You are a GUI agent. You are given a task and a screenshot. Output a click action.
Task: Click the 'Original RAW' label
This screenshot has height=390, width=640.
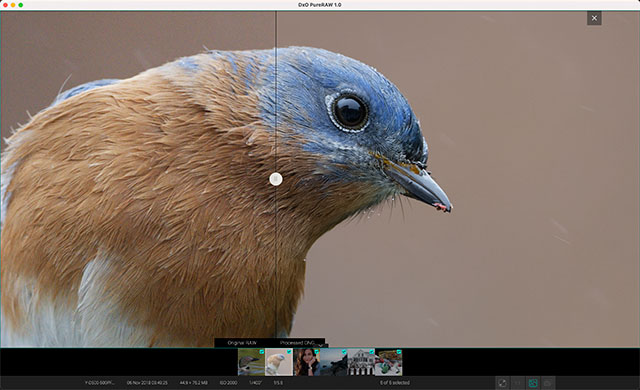coord(242,343)
